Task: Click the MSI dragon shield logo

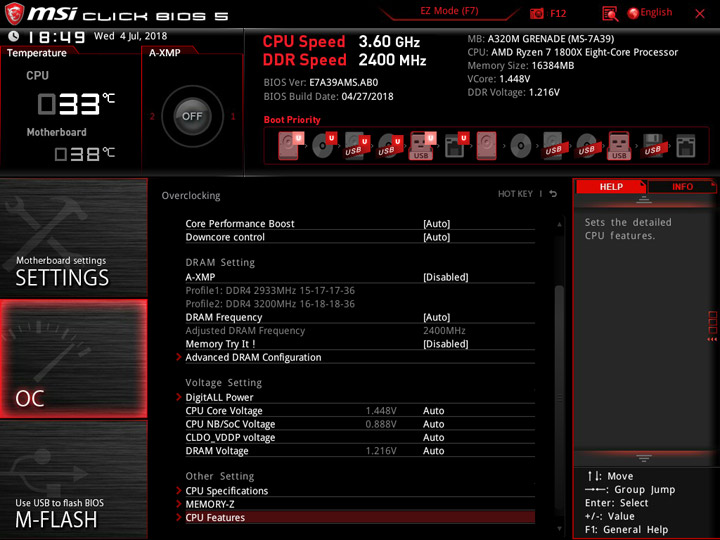Action: tap(14, 13)
